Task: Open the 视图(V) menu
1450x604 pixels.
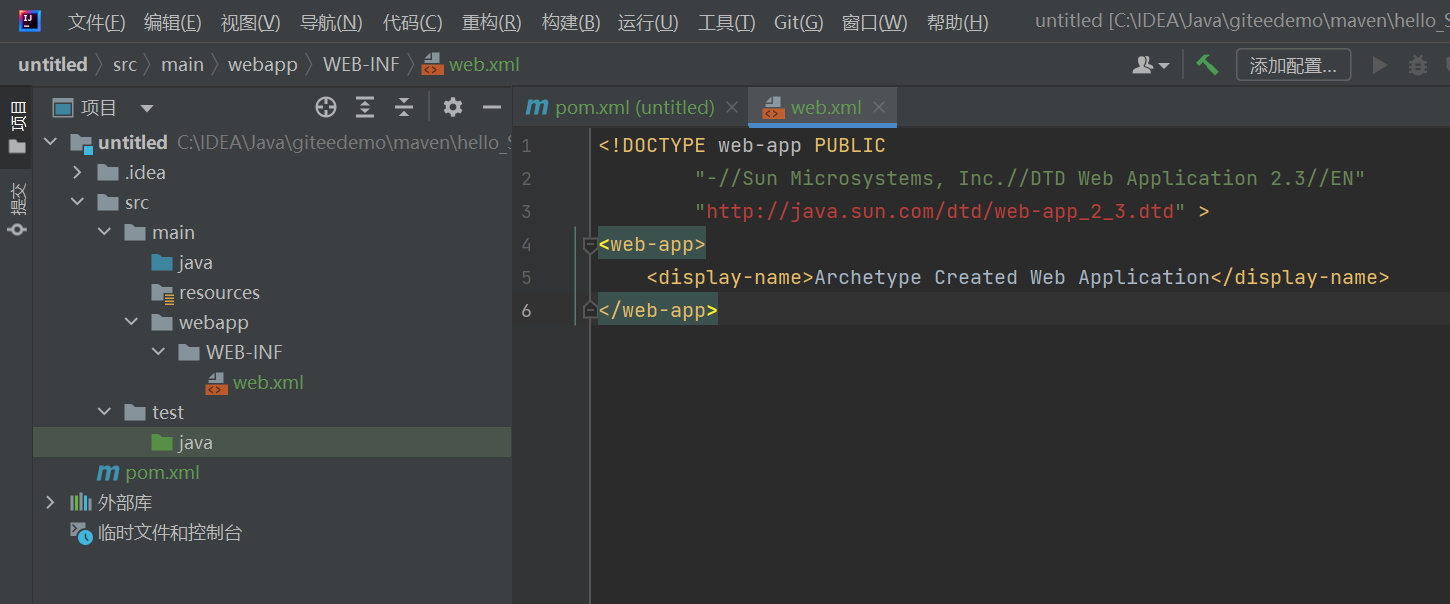Action: [250, 22]
